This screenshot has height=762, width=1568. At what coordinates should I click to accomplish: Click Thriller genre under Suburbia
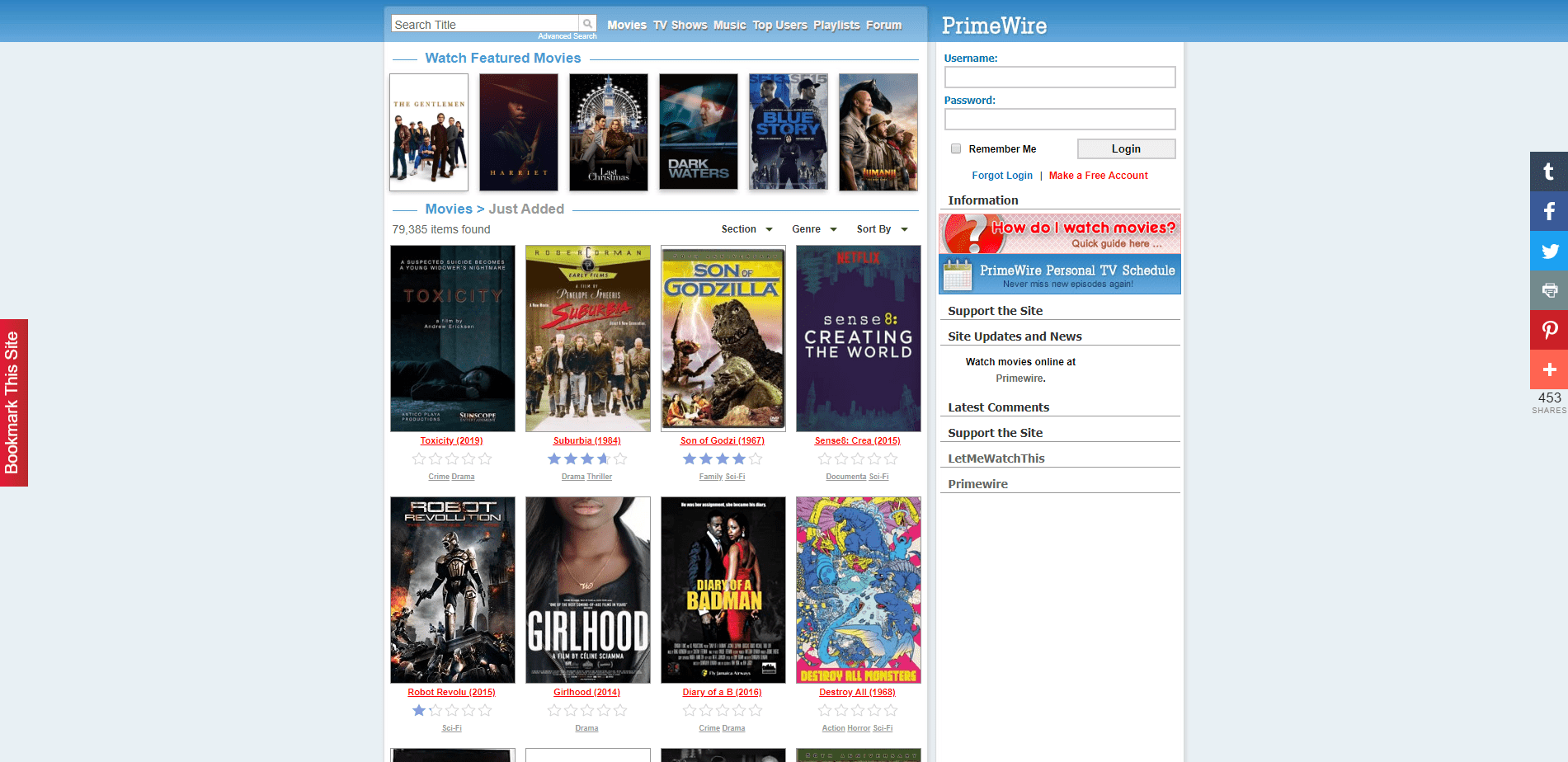(600, 477)
